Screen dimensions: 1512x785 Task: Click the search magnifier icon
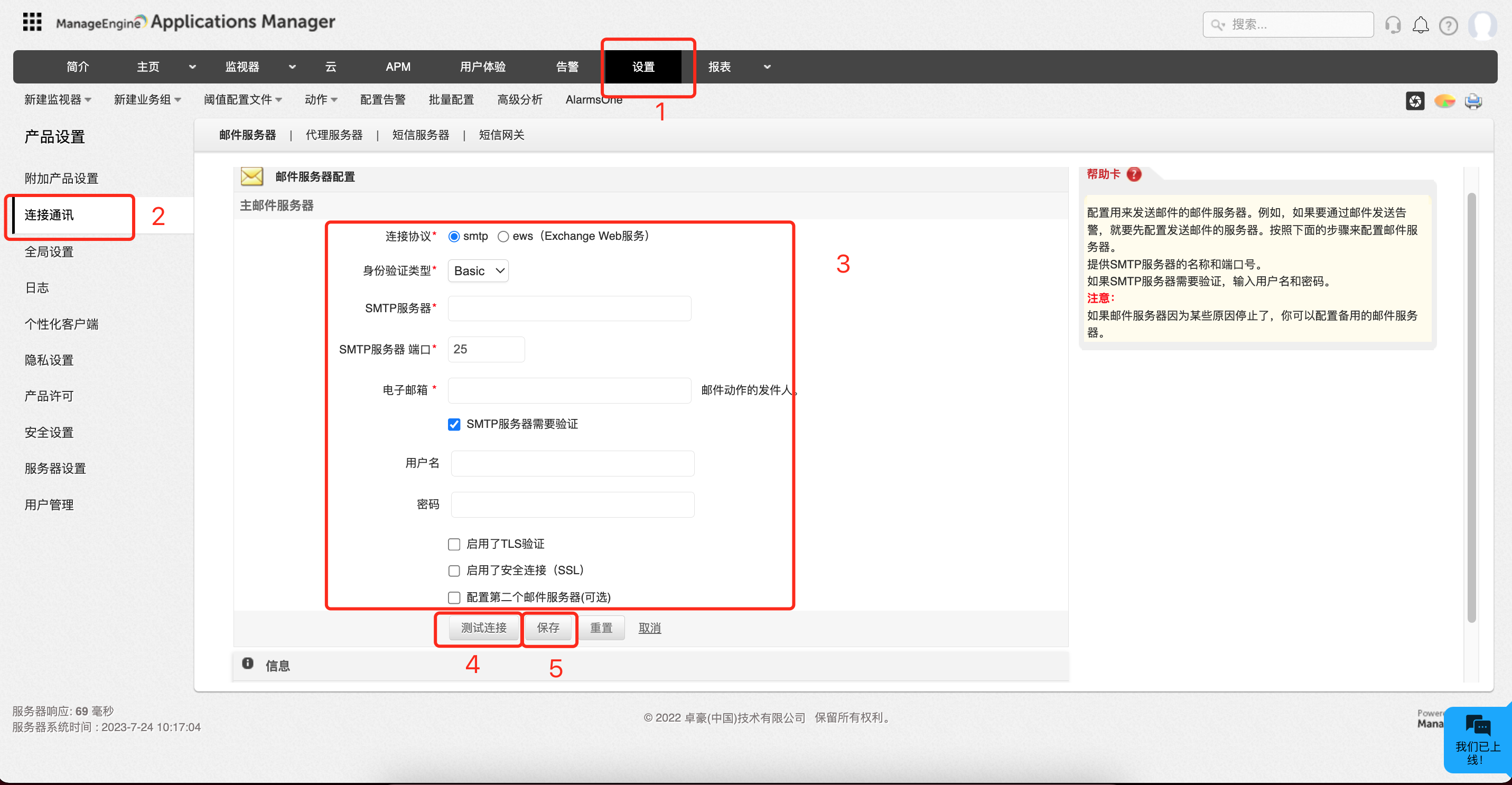pyautogui.click(x=1217, y=25)
